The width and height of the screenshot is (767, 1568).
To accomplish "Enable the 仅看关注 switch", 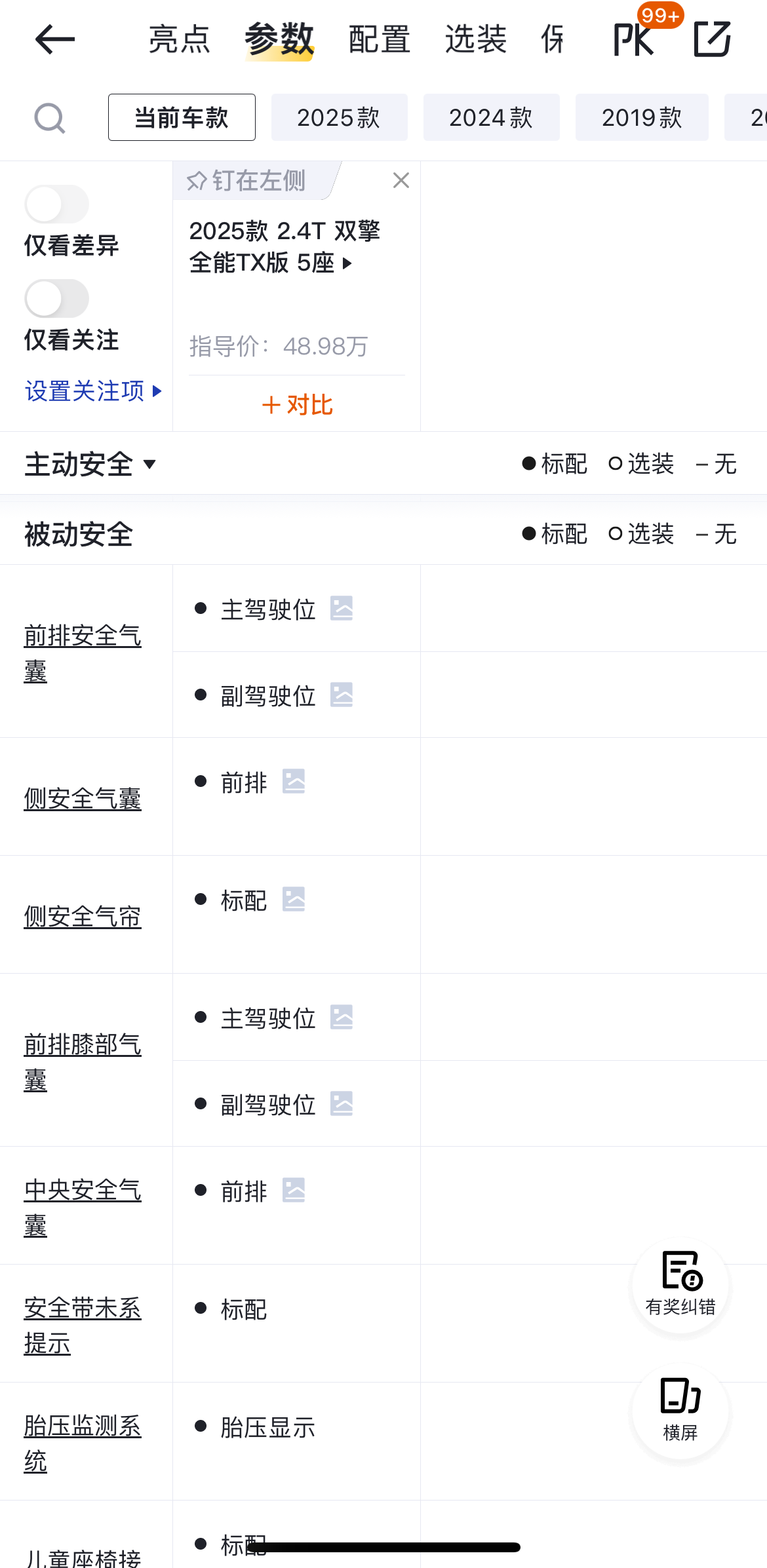I will 57,299.
